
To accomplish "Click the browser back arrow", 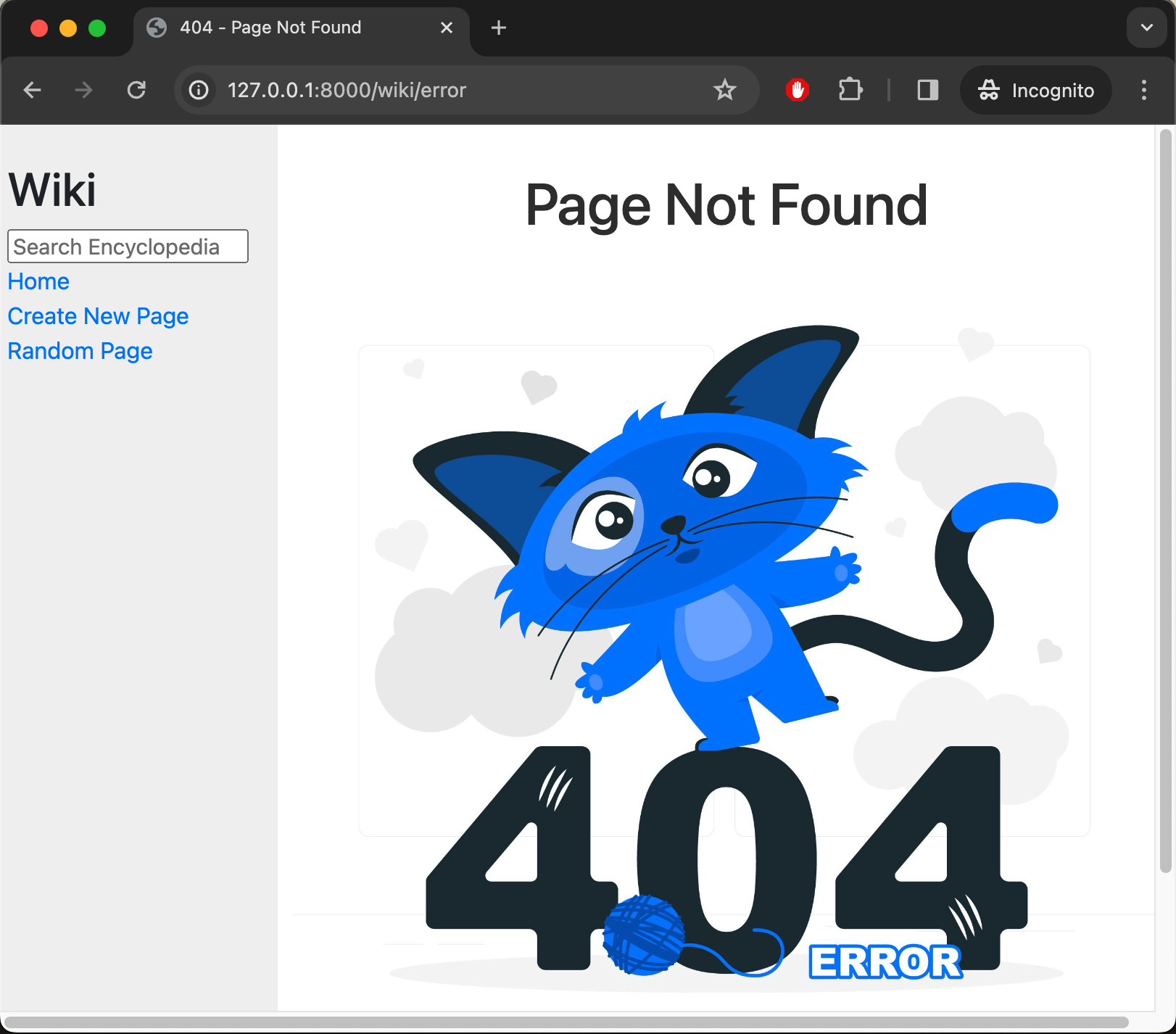I will pyautogui.click(x=33, y=90).
